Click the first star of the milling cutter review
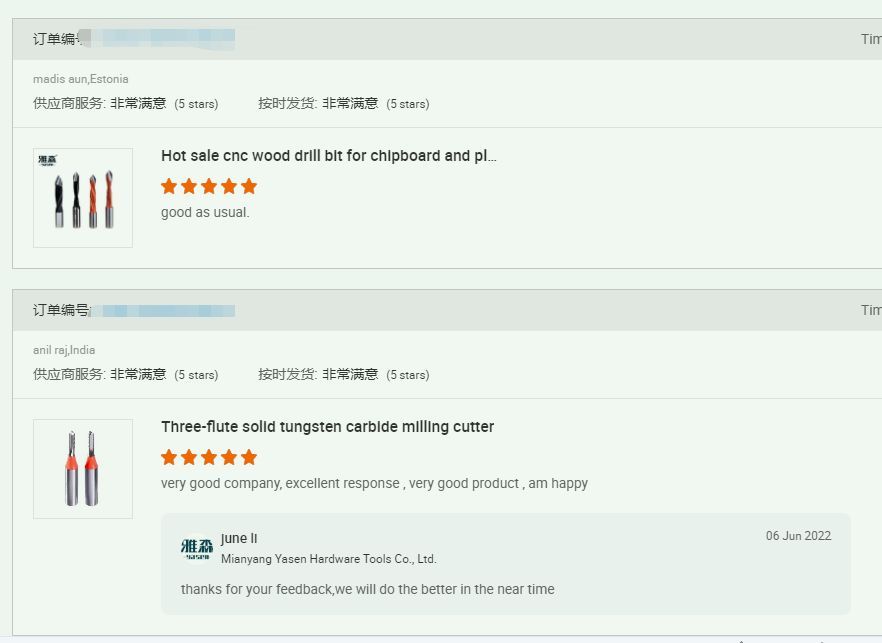Screen dimensions: 882x643 pos(169,457)
